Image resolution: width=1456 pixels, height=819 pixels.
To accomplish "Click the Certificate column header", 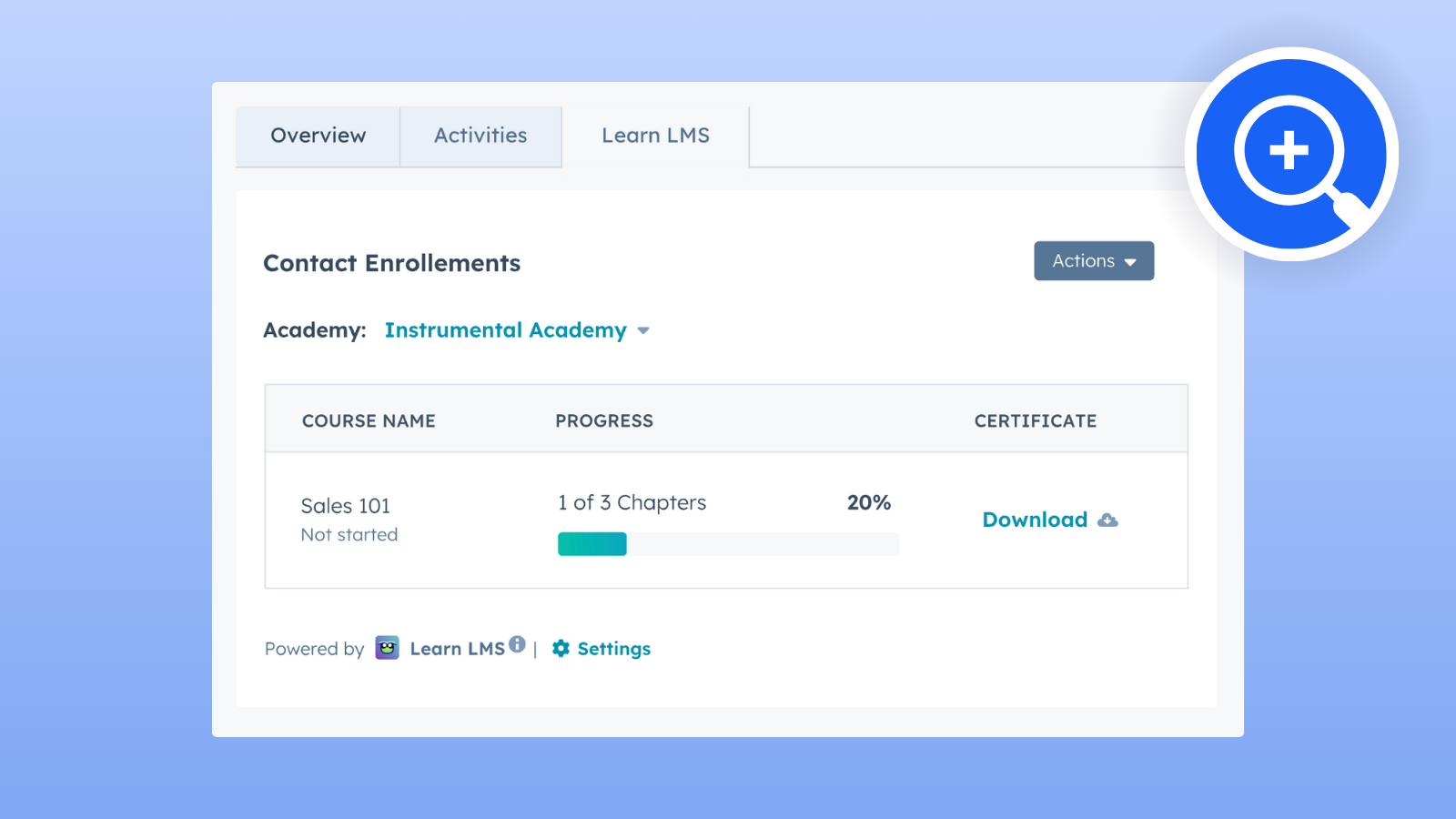I will (1035, 421).
